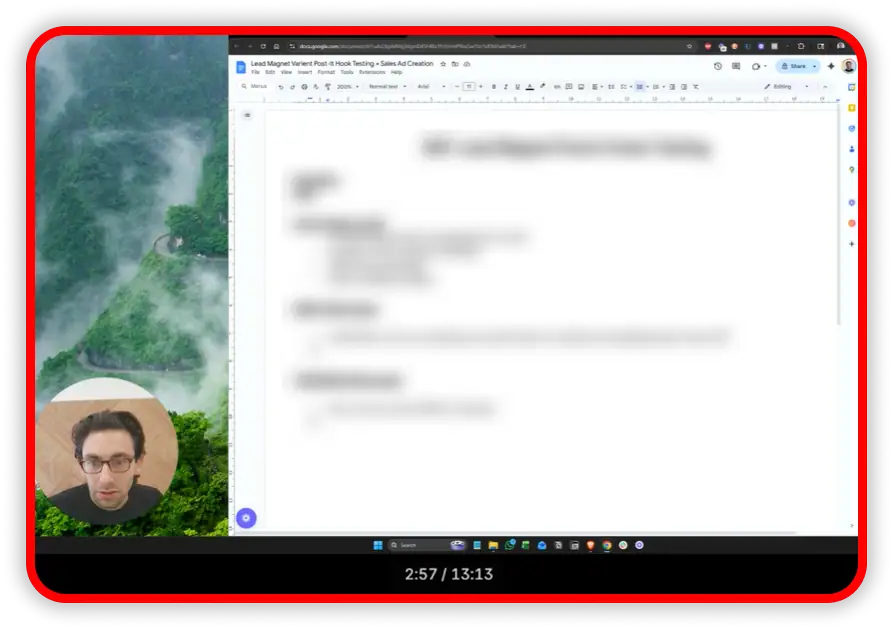
Task: Open the Format menu
Action: click(x=326, y=73)
